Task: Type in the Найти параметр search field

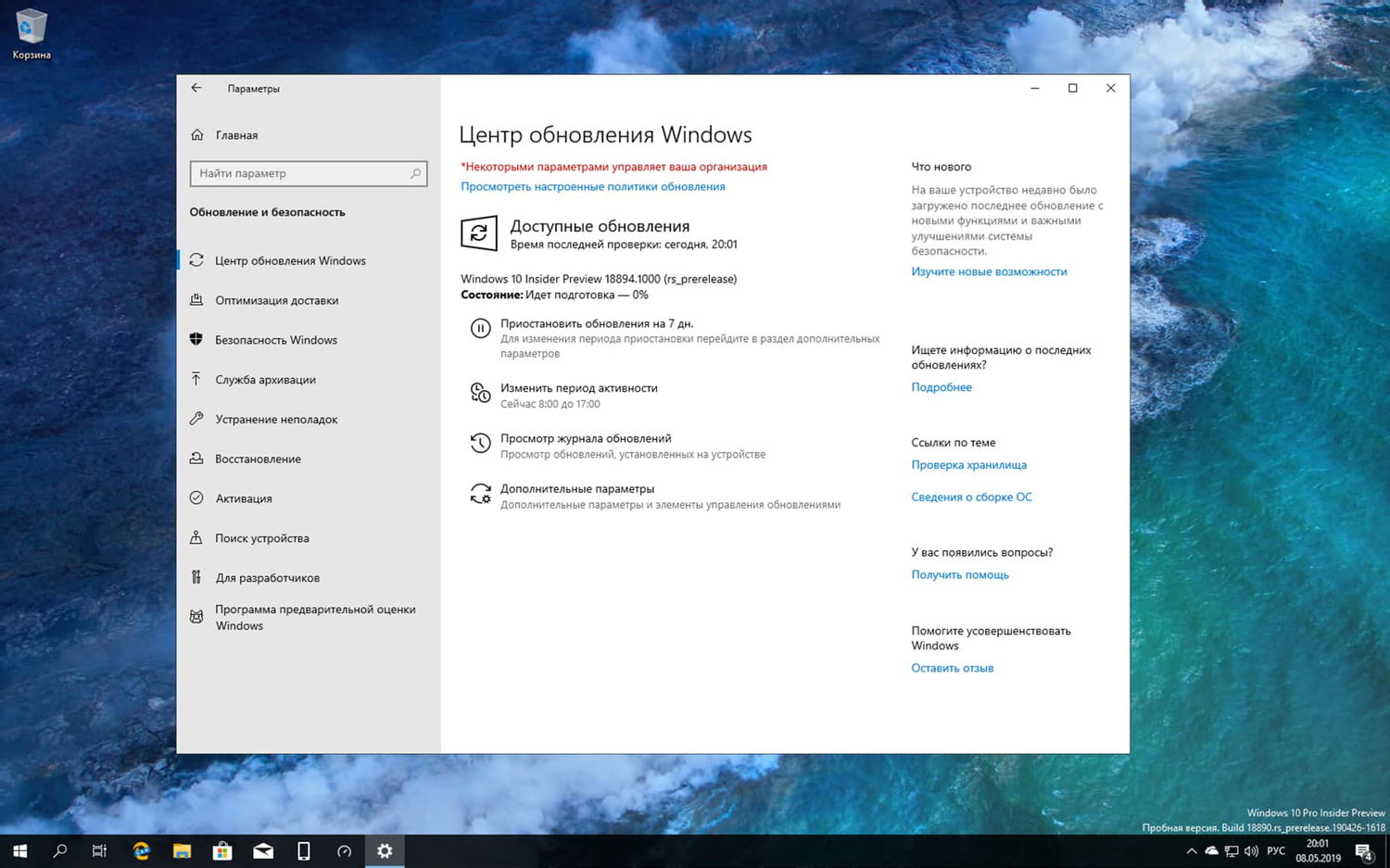Action: [x=306, y=173]
